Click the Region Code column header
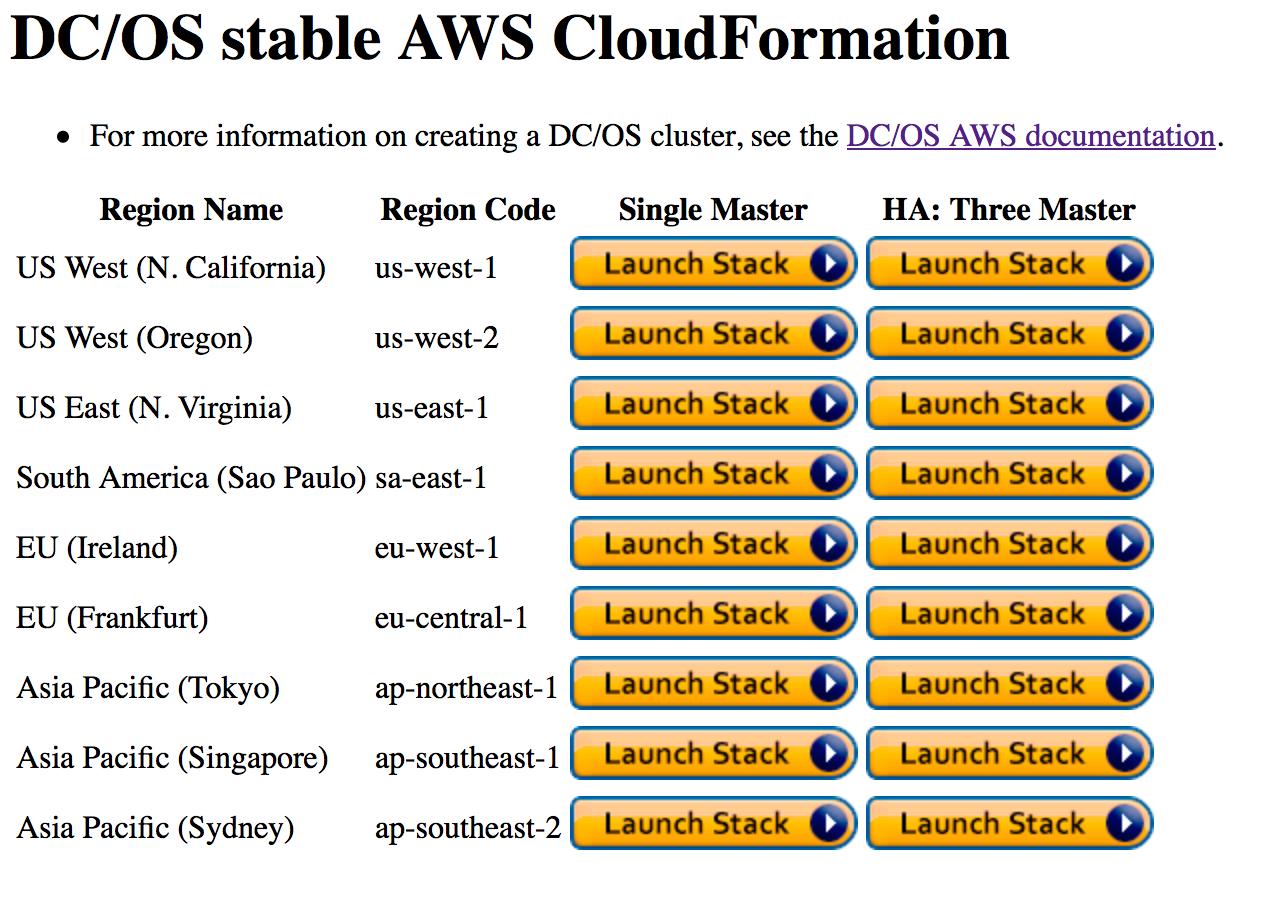Screen dimensions: 1266x906 (x=468, y=210)
